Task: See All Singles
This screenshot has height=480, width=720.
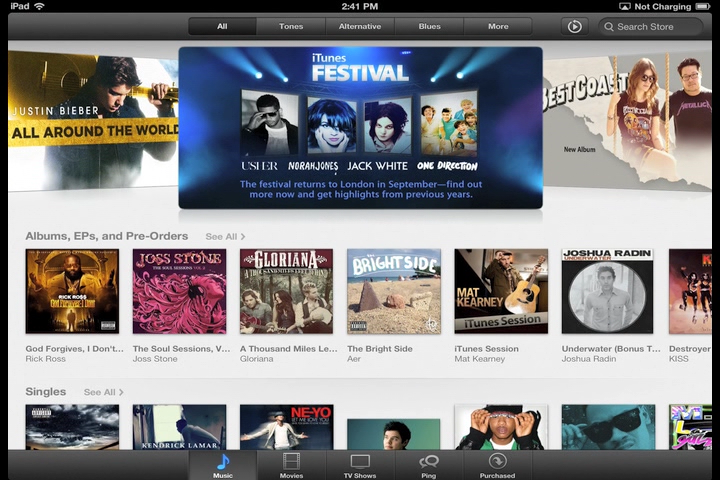Action: [103, 392]
